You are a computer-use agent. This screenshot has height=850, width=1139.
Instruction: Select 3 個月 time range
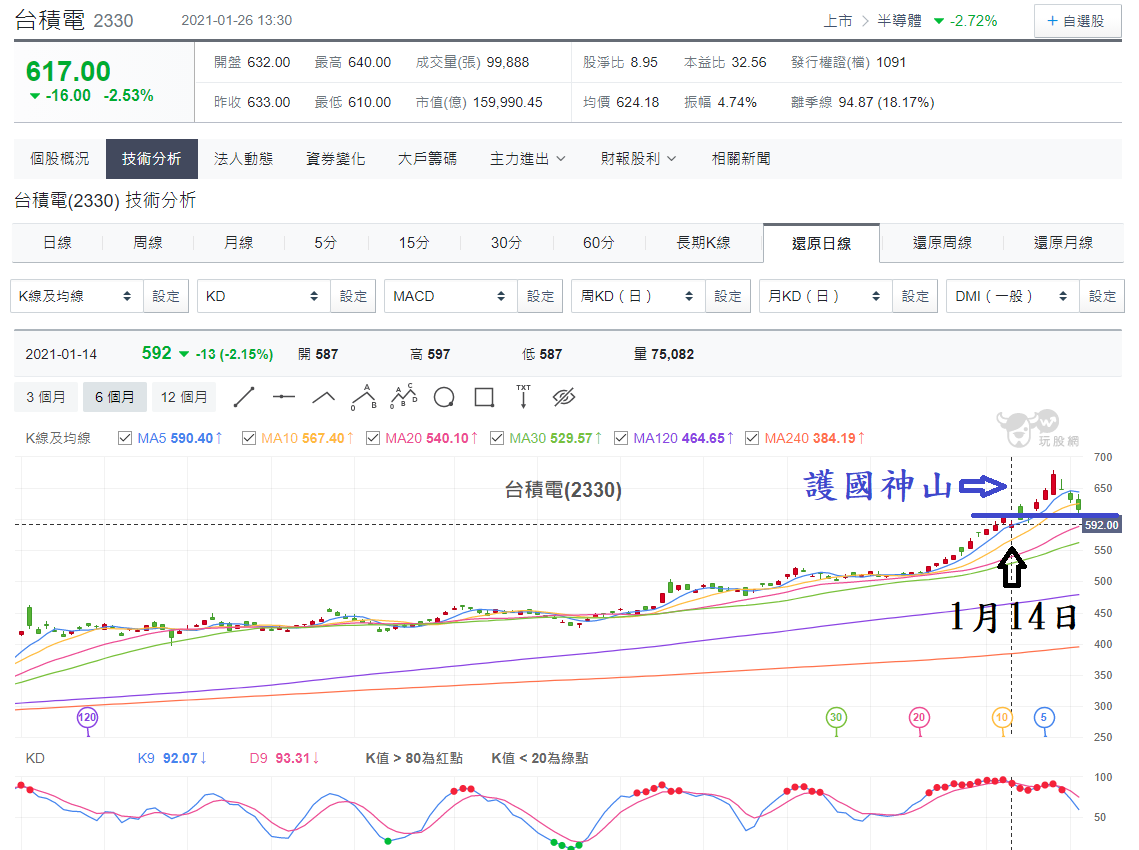click(x=46, y=397)
